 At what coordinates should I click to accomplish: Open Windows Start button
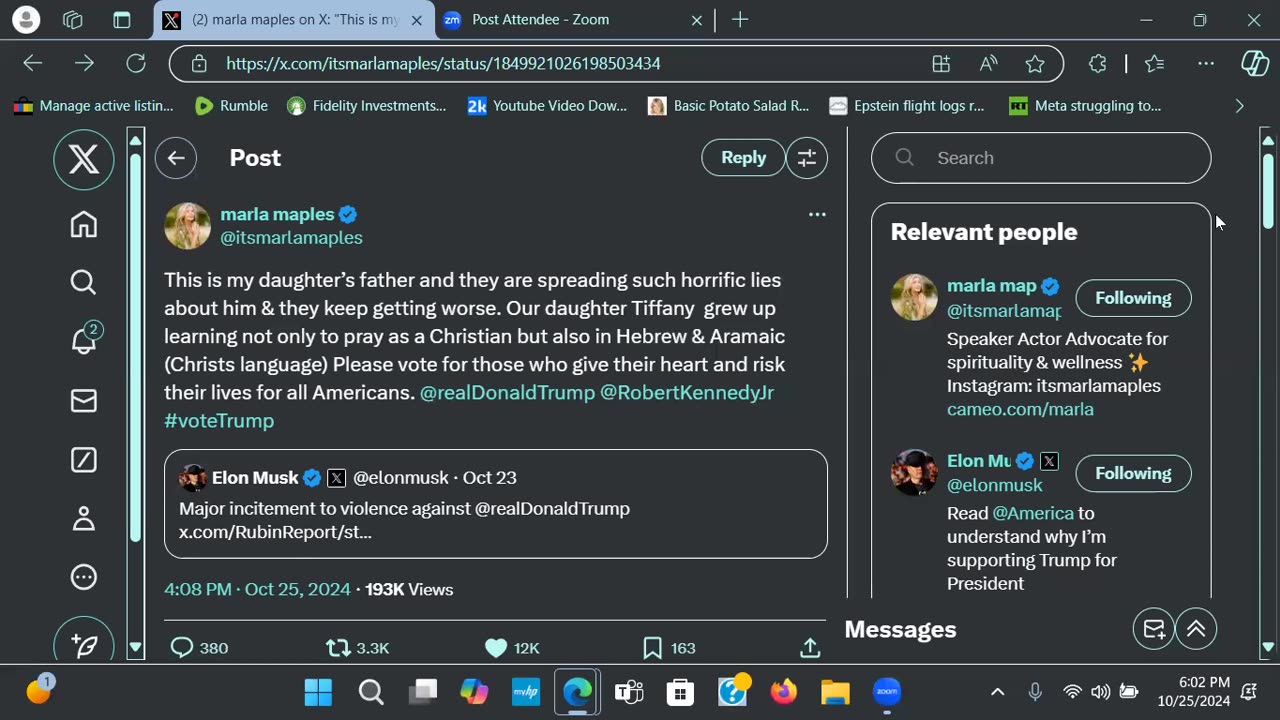(318, 692)
